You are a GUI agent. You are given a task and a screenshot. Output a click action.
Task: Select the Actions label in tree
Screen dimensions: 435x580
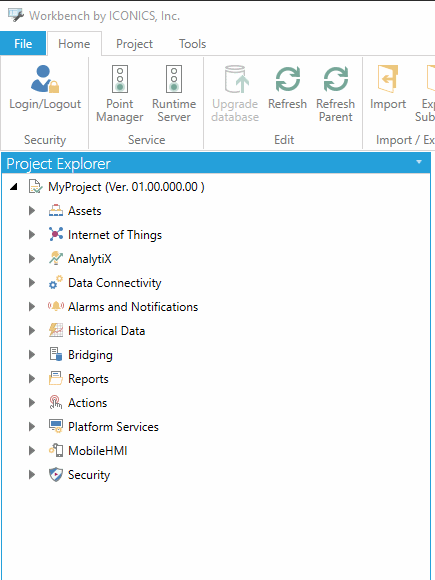click(x=88, y=403)
